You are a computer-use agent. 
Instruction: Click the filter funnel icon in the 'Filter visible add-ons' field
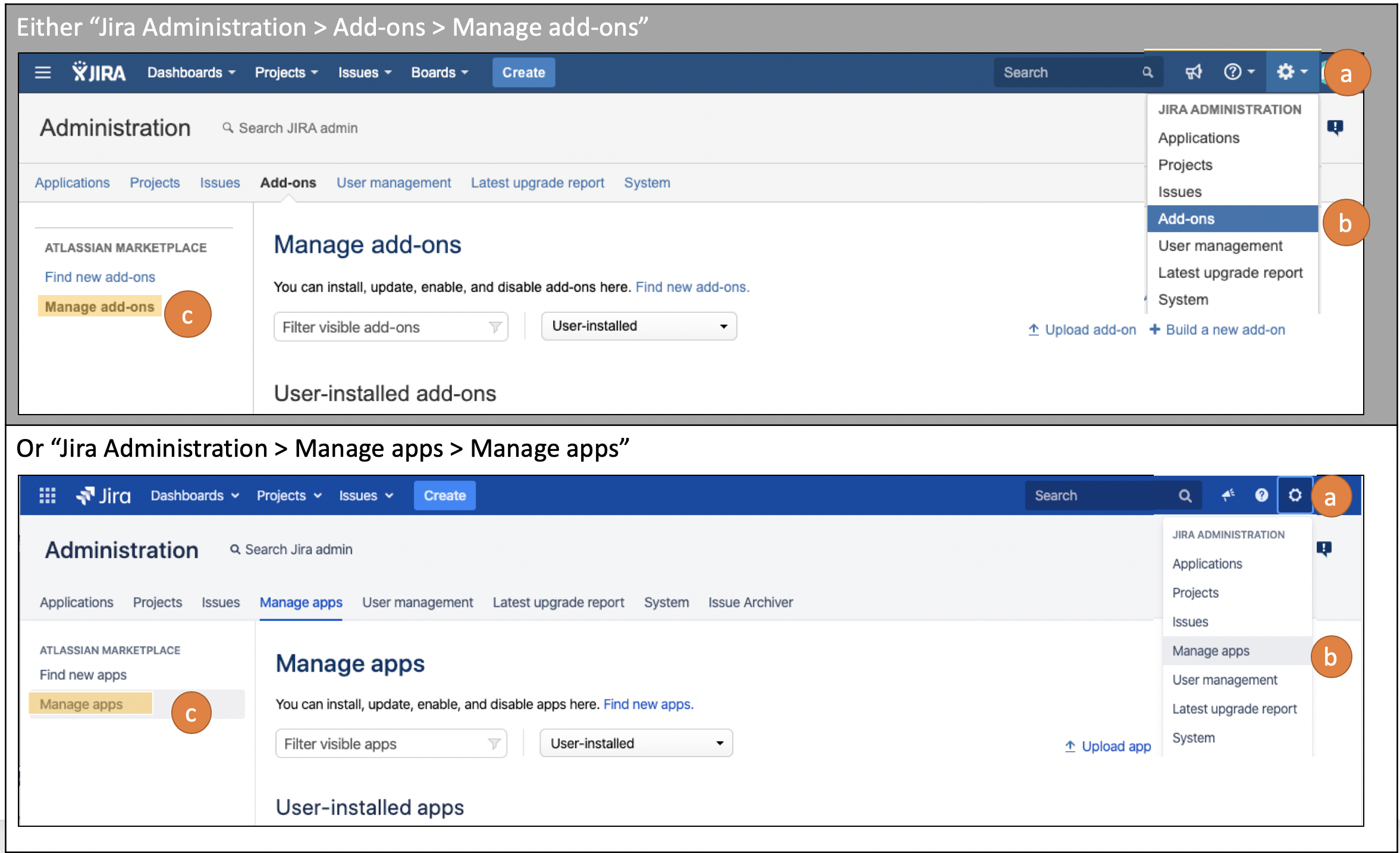[495, 327]
